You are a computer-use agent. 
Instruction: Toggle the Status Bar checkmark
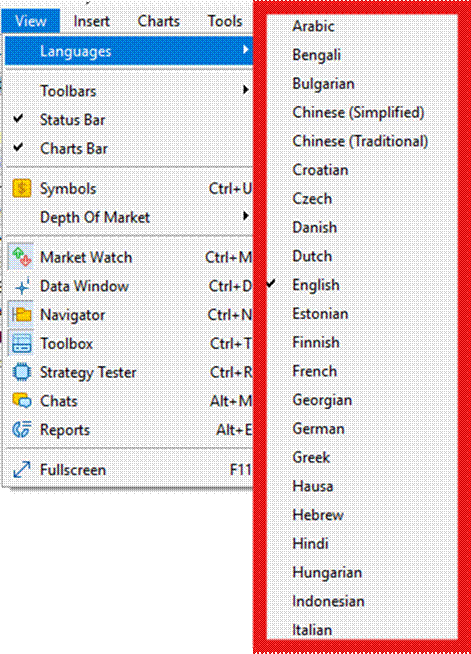point(18,119)
